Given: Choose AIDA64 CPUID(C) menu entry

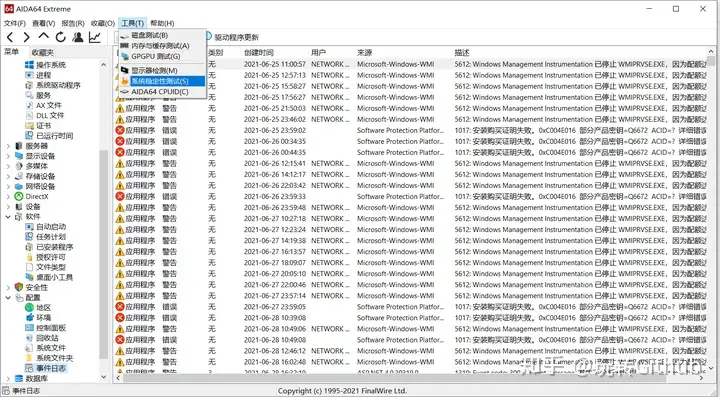Looking at the screenshot, I should [163, 92].
